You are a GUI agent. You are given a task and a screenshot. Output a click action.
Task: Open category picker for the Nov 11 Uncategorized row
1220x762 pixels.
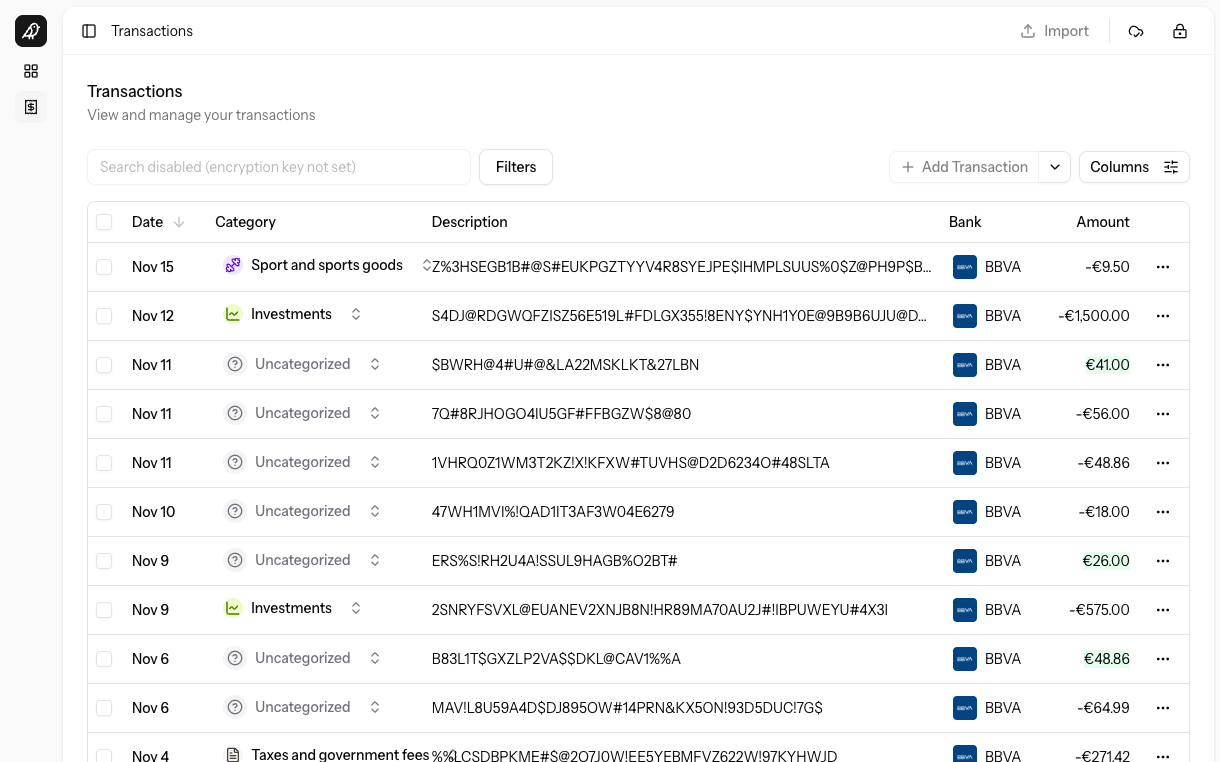click(375, 364)
